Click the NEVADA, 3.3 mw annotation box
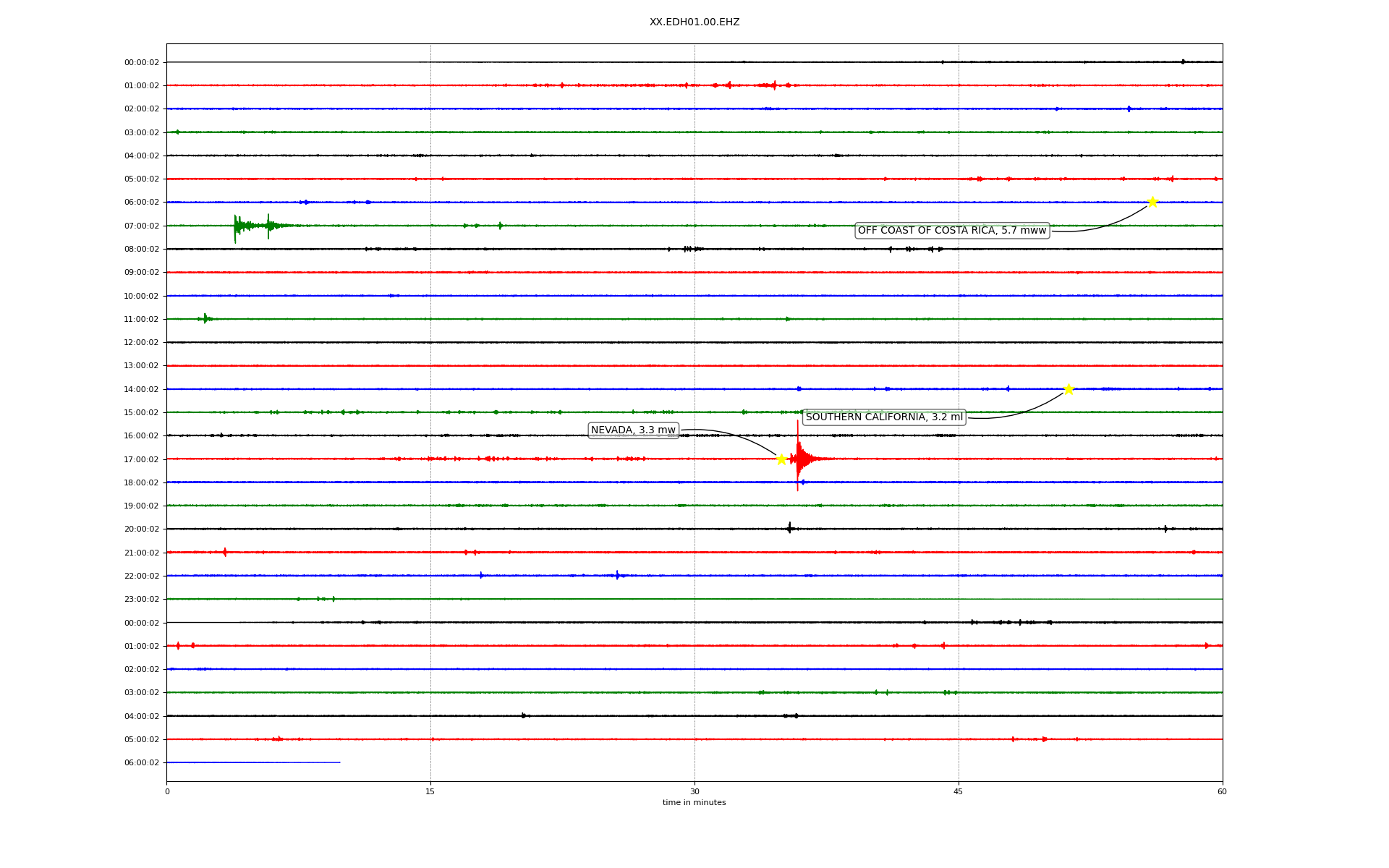 633,430
